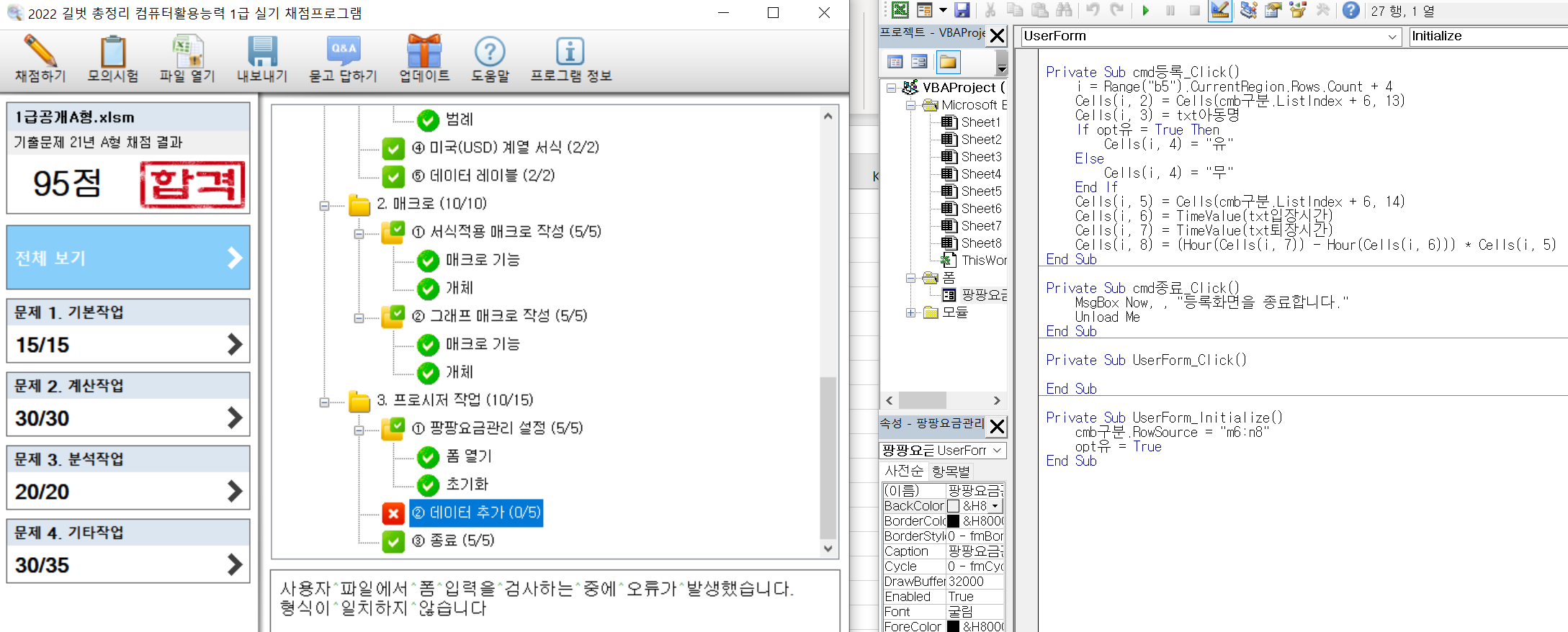
Task: Switch to the 항목별 properties tab
Action: click(x=951, y=471)
